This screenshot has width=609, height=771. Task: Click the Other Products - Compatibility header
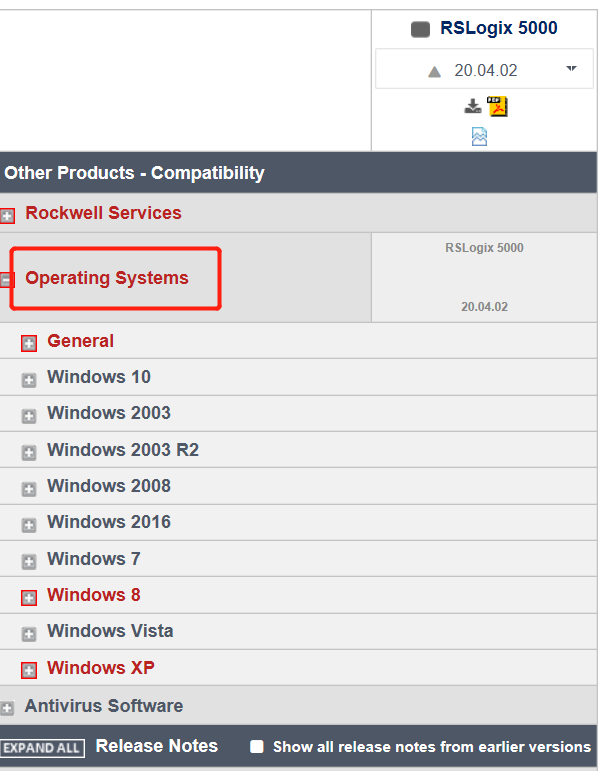pyautogui.click(x=134, y=173)
